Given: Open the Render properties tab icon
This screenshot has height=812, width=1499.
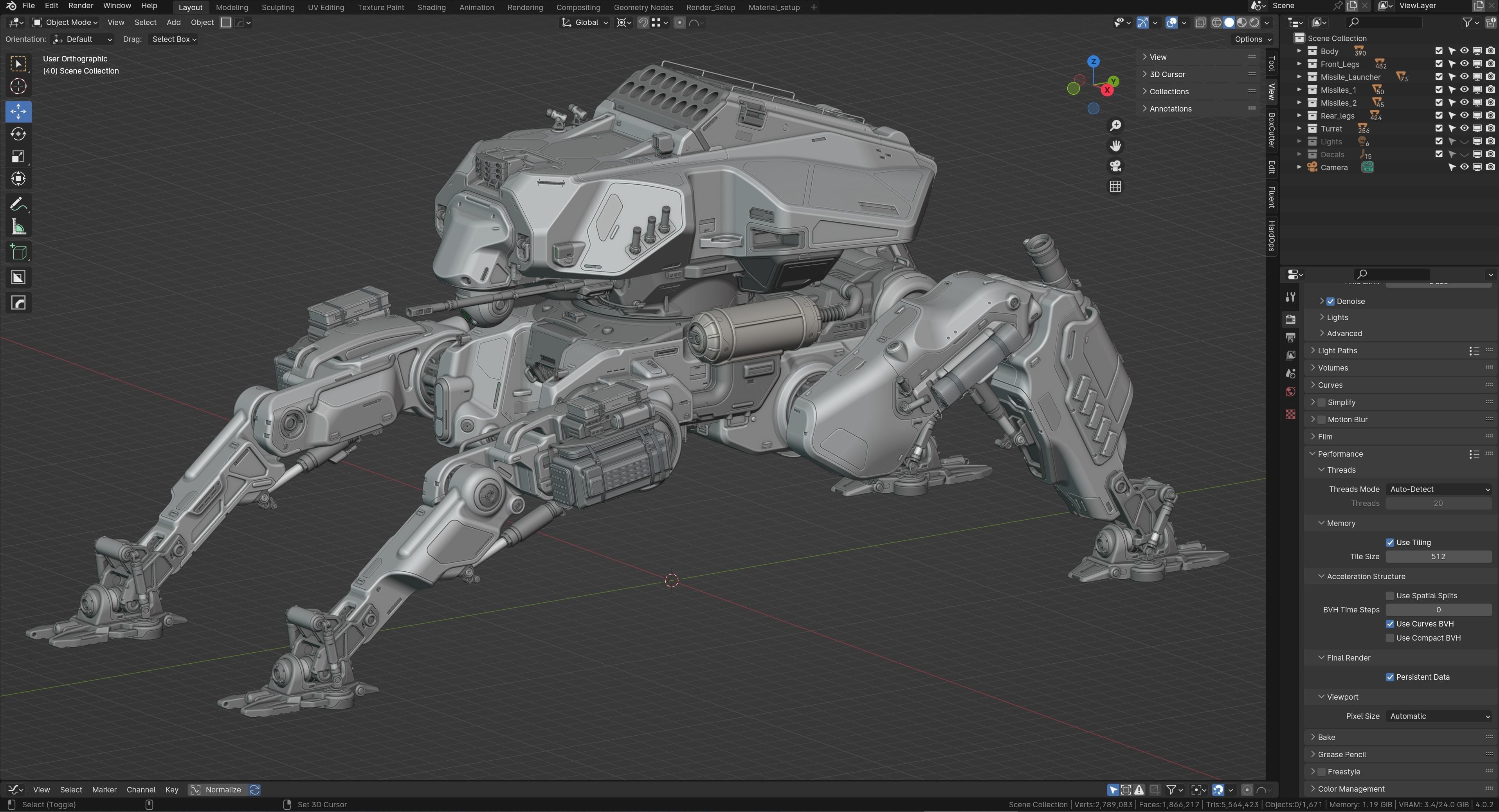Looking at the screenshot, I should point(1290,319).
